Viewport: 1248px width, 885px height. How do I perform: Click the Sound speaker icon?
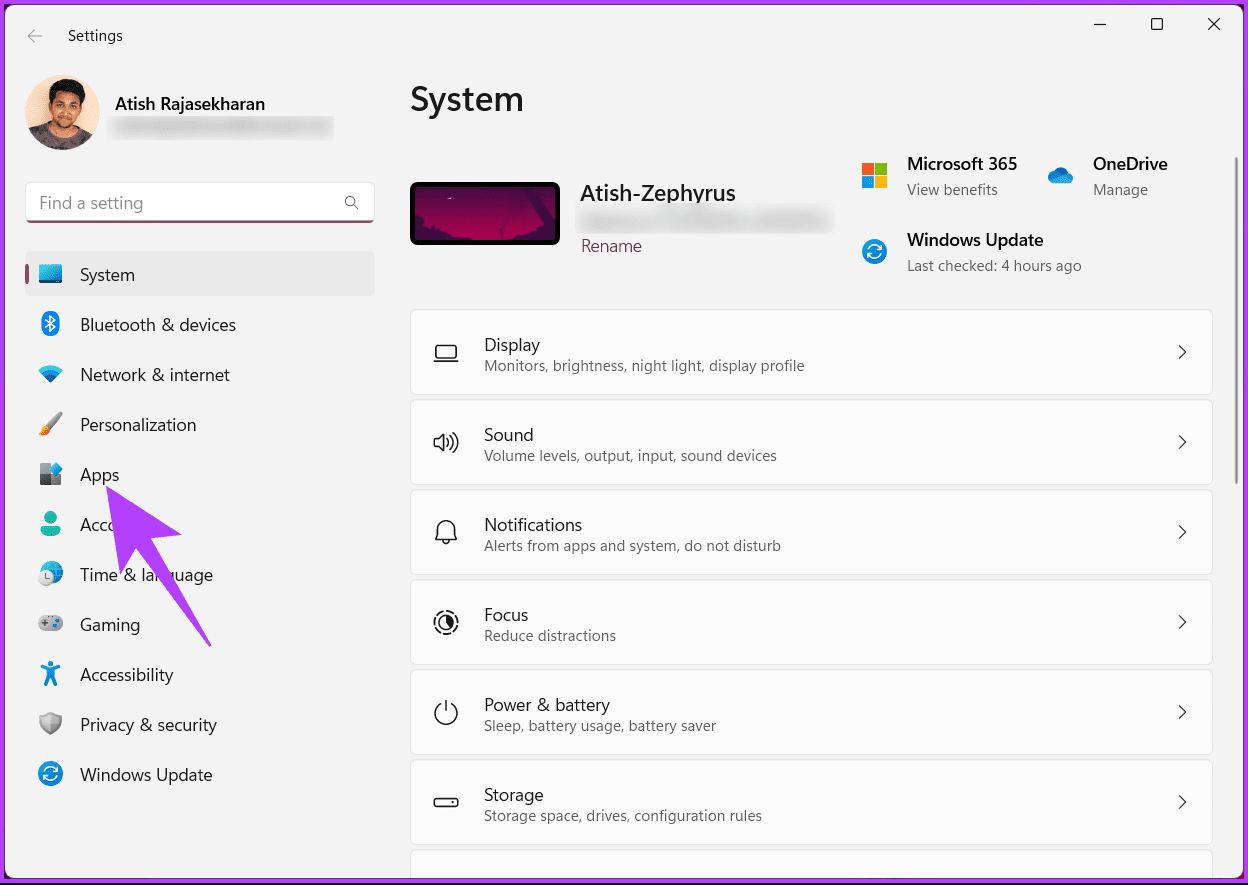(x=446, y=442)
